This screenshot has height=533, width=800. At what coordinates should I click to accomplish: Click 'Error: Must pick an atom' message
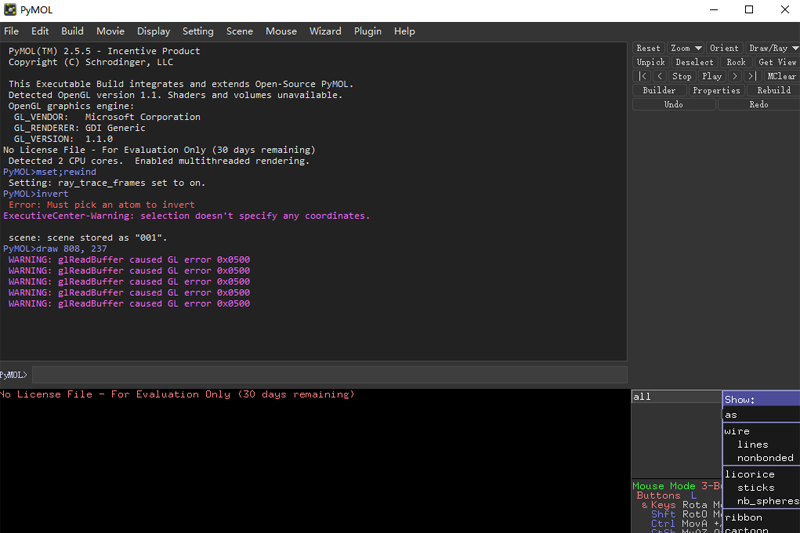pyautogui.click(x=102, y=205)
